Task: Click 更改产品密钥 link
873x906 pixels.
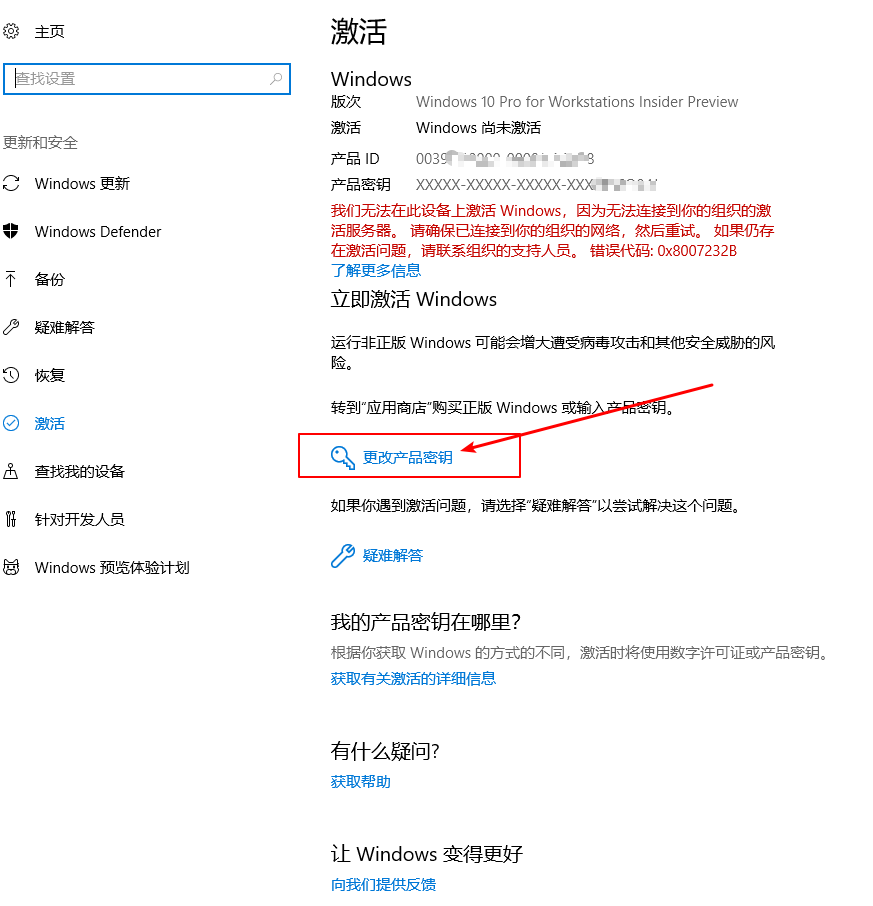Action: 407,458
